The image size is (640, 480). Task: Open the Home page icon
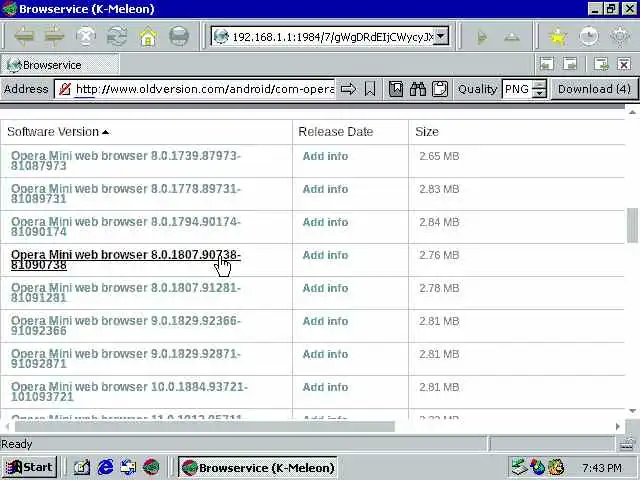(x=148, y=36)
